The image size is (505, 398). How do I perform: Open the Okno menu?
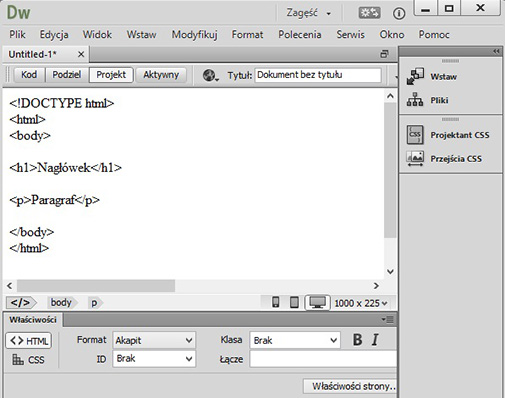point(392,35)
